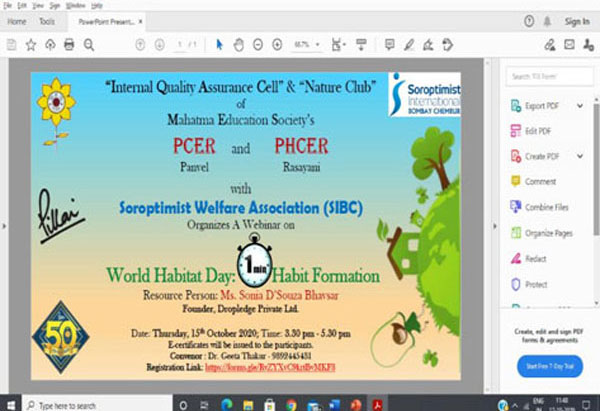Click the page number field
Image resolution: width=600 pixels, height=411 pixels.
coord(180,45)
